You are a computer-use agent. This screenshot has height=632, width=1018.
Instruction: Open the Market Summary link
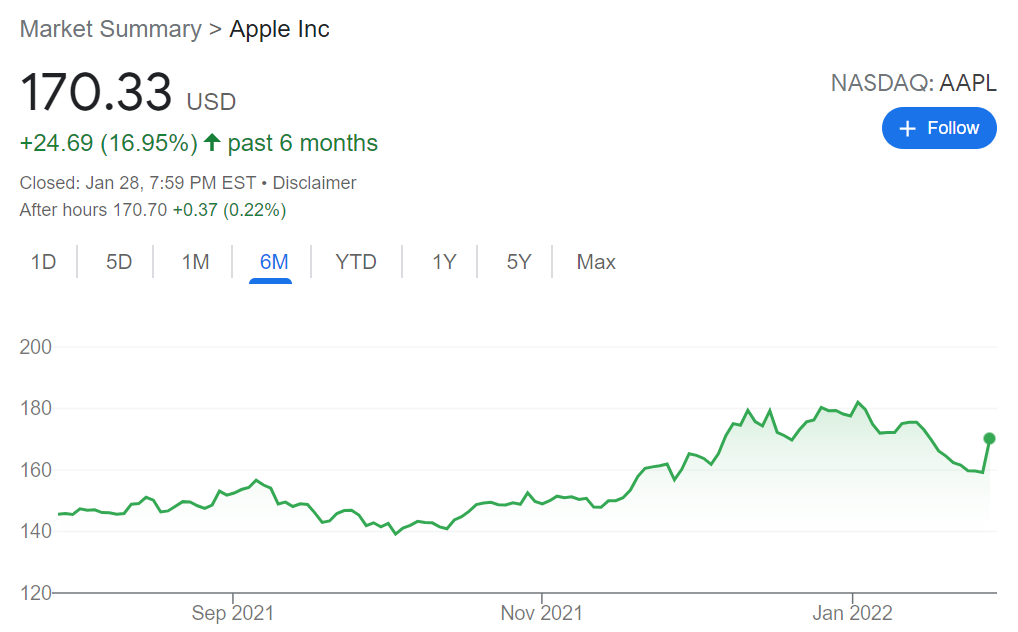click(110, 29)
